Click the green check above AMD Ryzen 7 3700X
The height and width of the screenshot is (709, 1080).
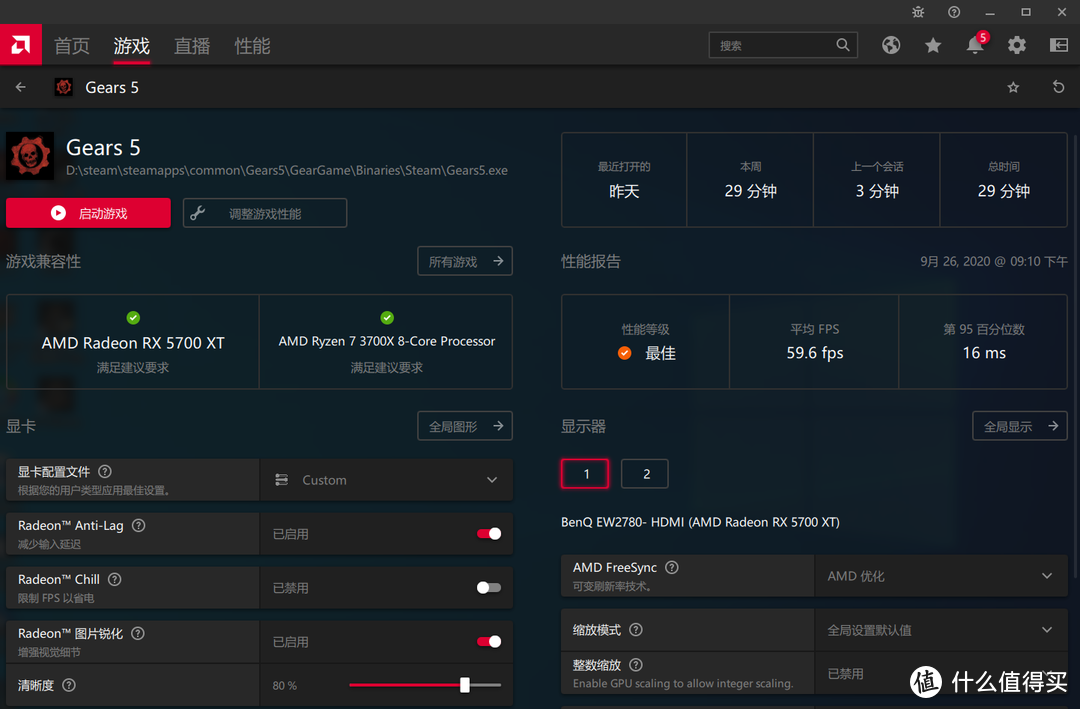[387, 318]
